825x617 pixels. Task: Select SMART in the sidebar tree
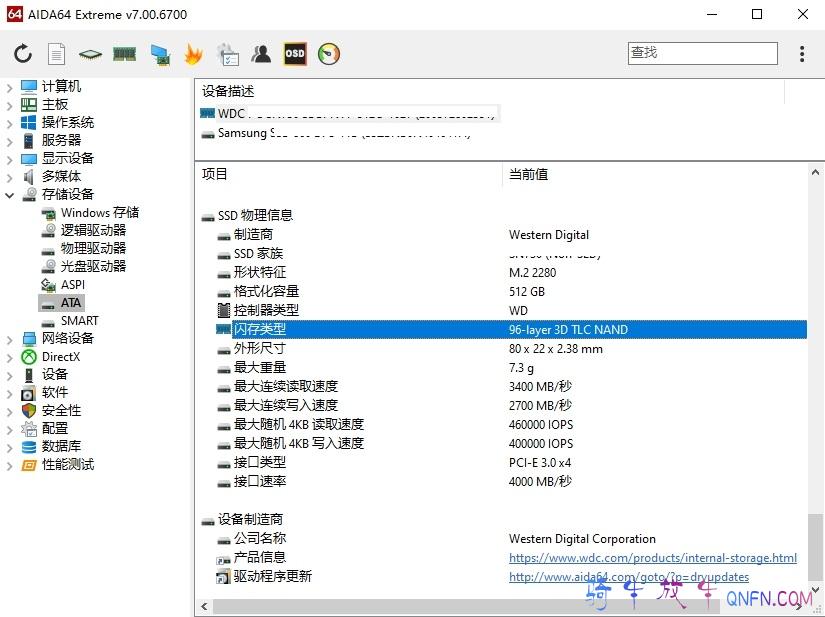pyautogui.click(x=79, y=321)
